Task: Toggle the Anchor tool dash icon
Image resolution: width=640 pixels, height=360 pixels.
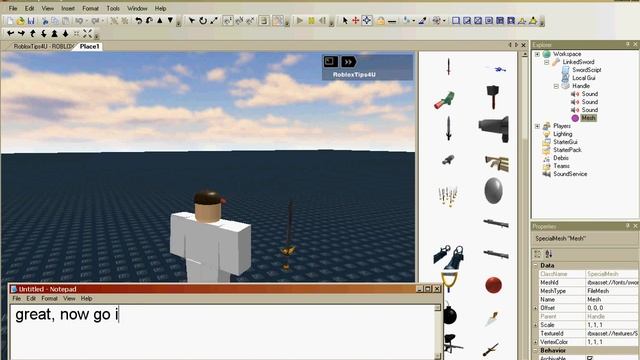Action: click(x=392, y=21)
